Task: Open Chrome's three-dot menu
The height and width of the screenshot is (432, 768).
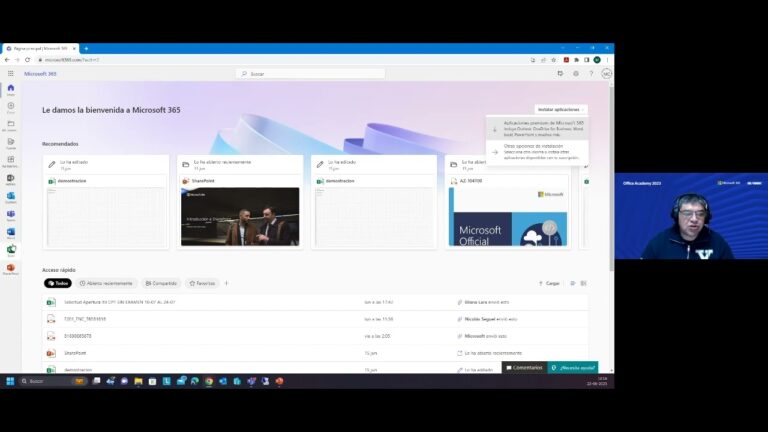Action: coord(607,60)
